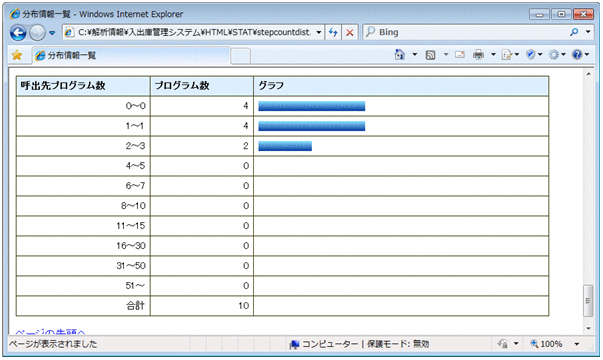Click the 4～5 range cell
The image size is (603, 360).
83,166
